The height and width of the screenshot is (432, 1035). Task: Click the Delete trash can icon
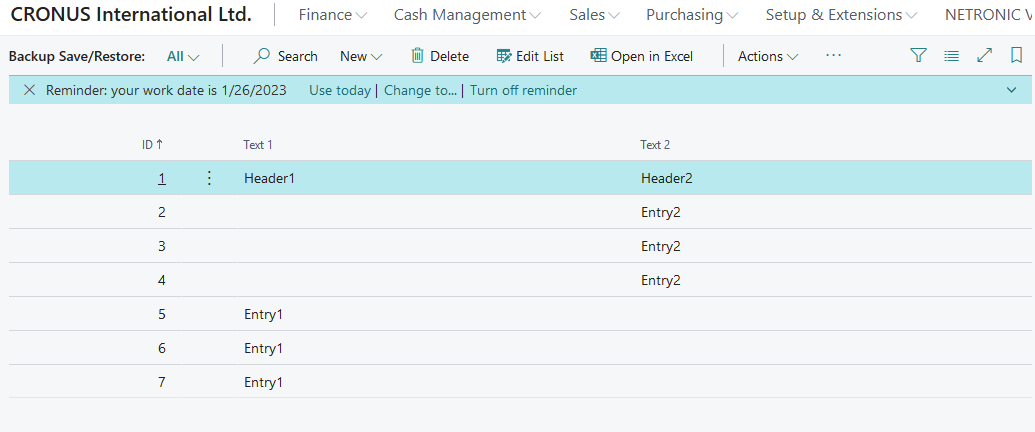click(418, 56)
